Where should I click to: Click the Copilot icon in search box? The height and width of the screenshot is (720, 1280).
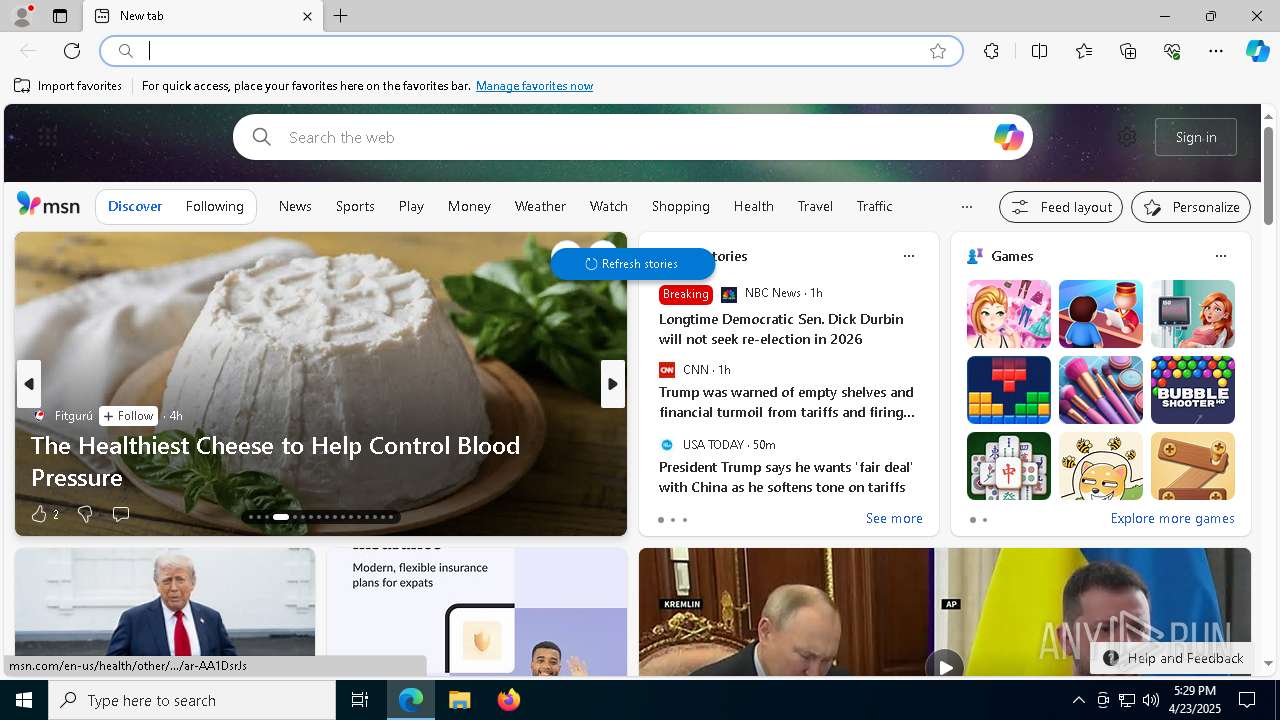click(x=1008, y=137)
